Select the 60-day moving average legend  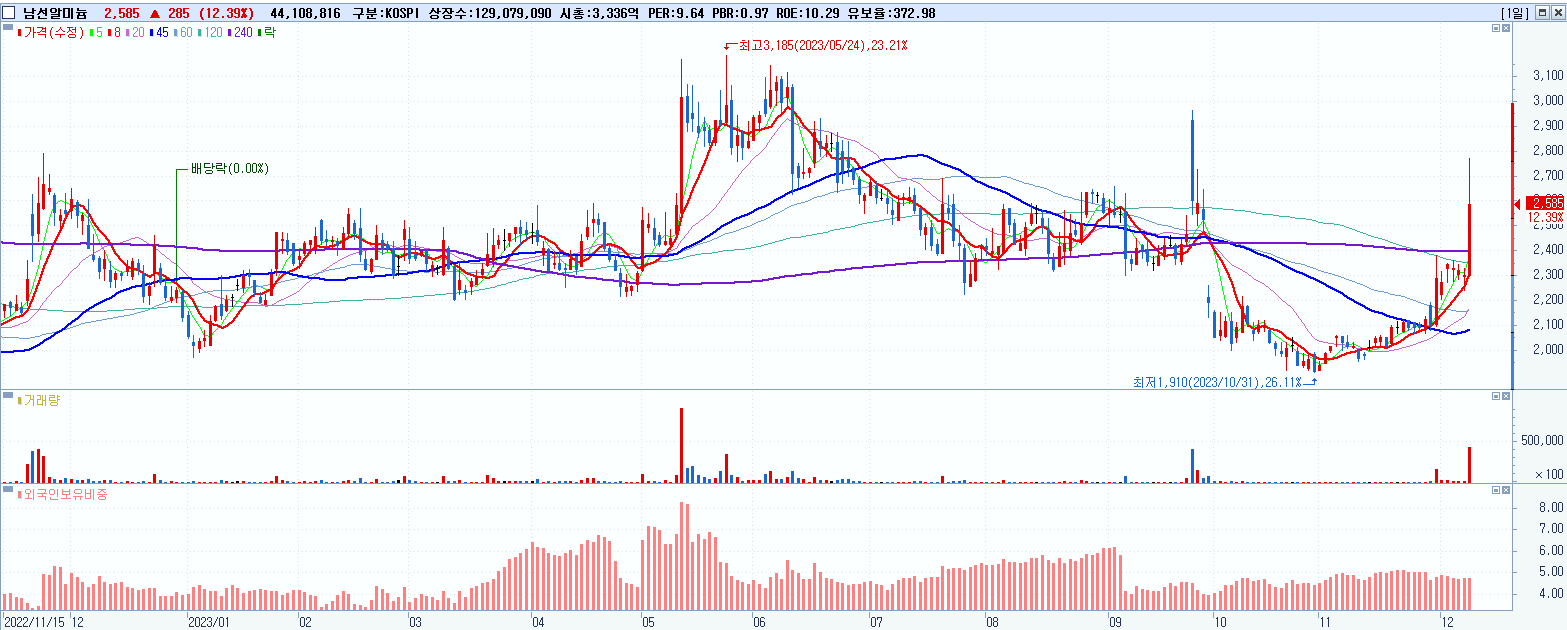[183, 33]
